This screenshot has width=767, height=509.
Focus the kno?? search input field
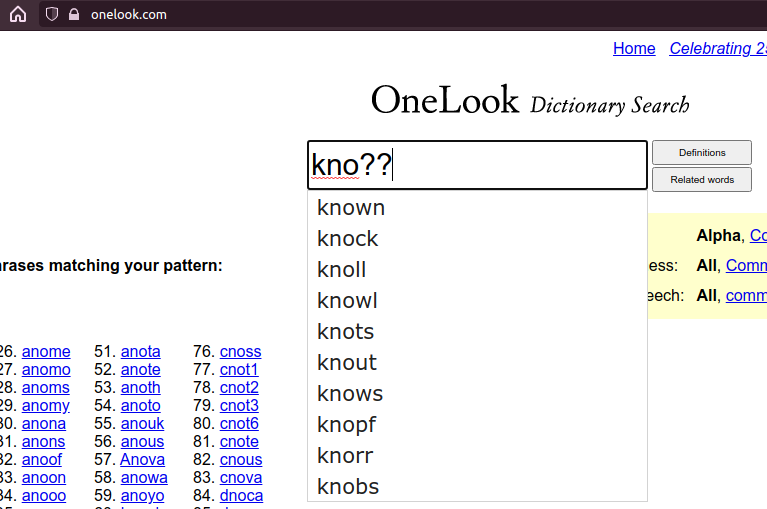click(477, 165)
